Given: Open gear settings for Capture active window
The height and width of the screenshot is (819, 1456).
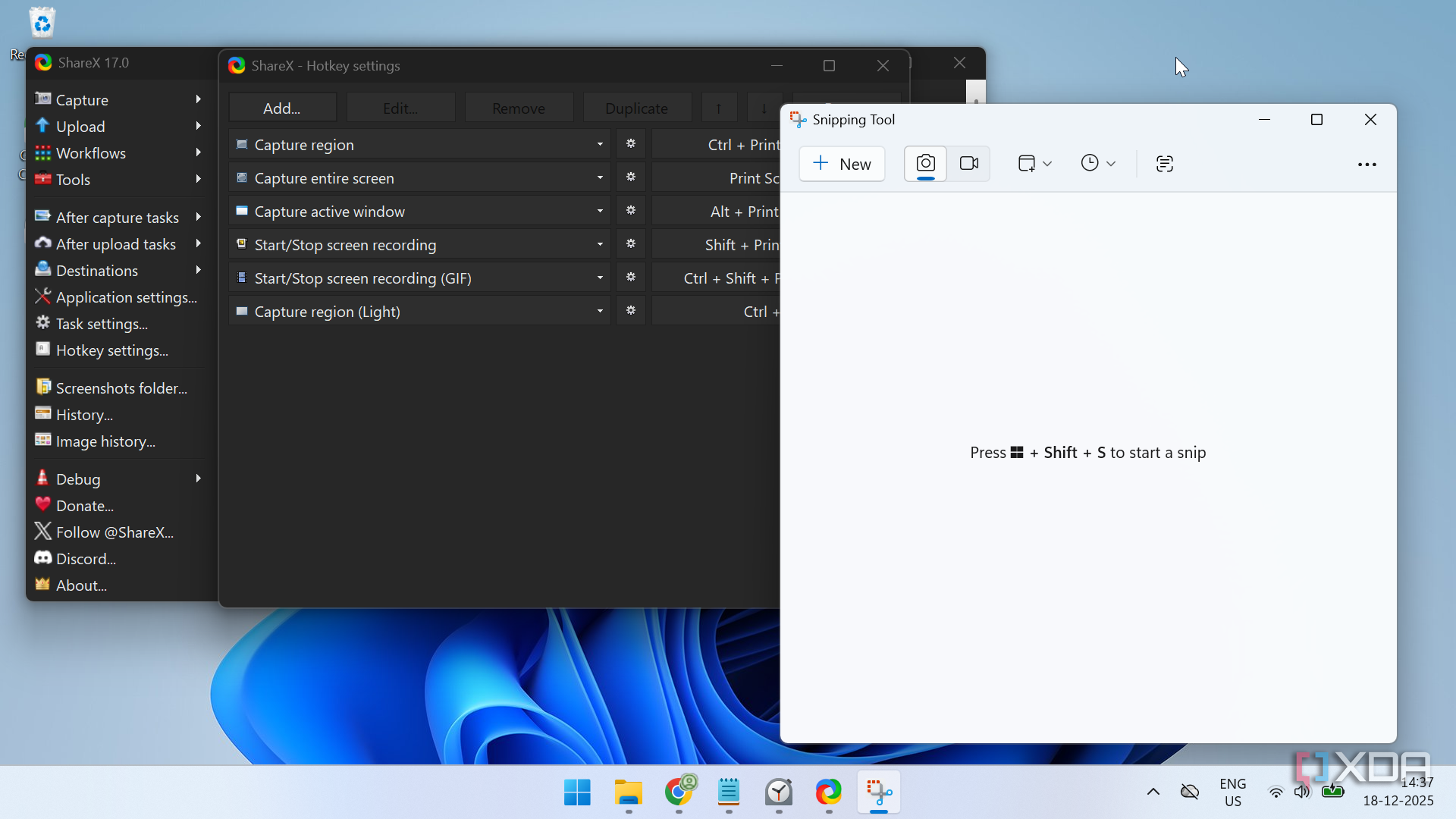Looking at the screenshot, I should 630,211.
